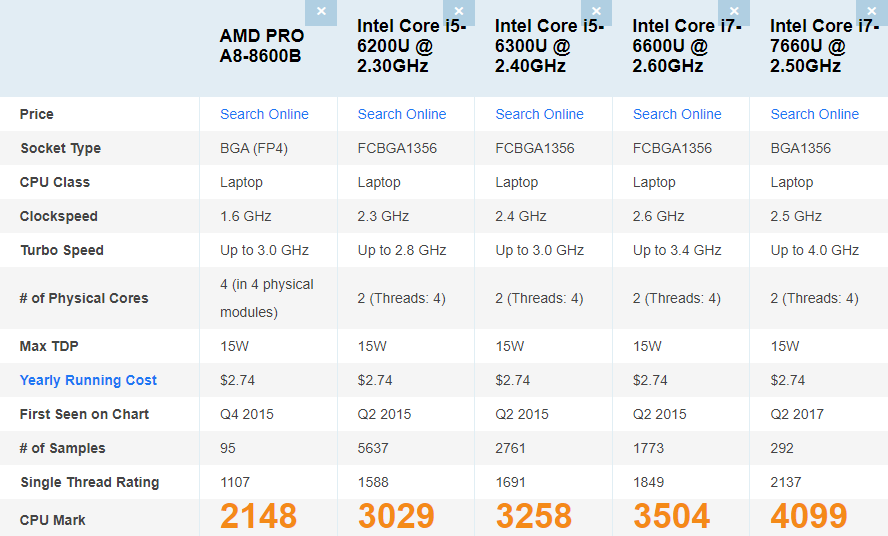This screenshot has height=536, width=888.
Task: Select the Intel Core i7-7660U @ 2.50GHz heading
Action: 825,46
